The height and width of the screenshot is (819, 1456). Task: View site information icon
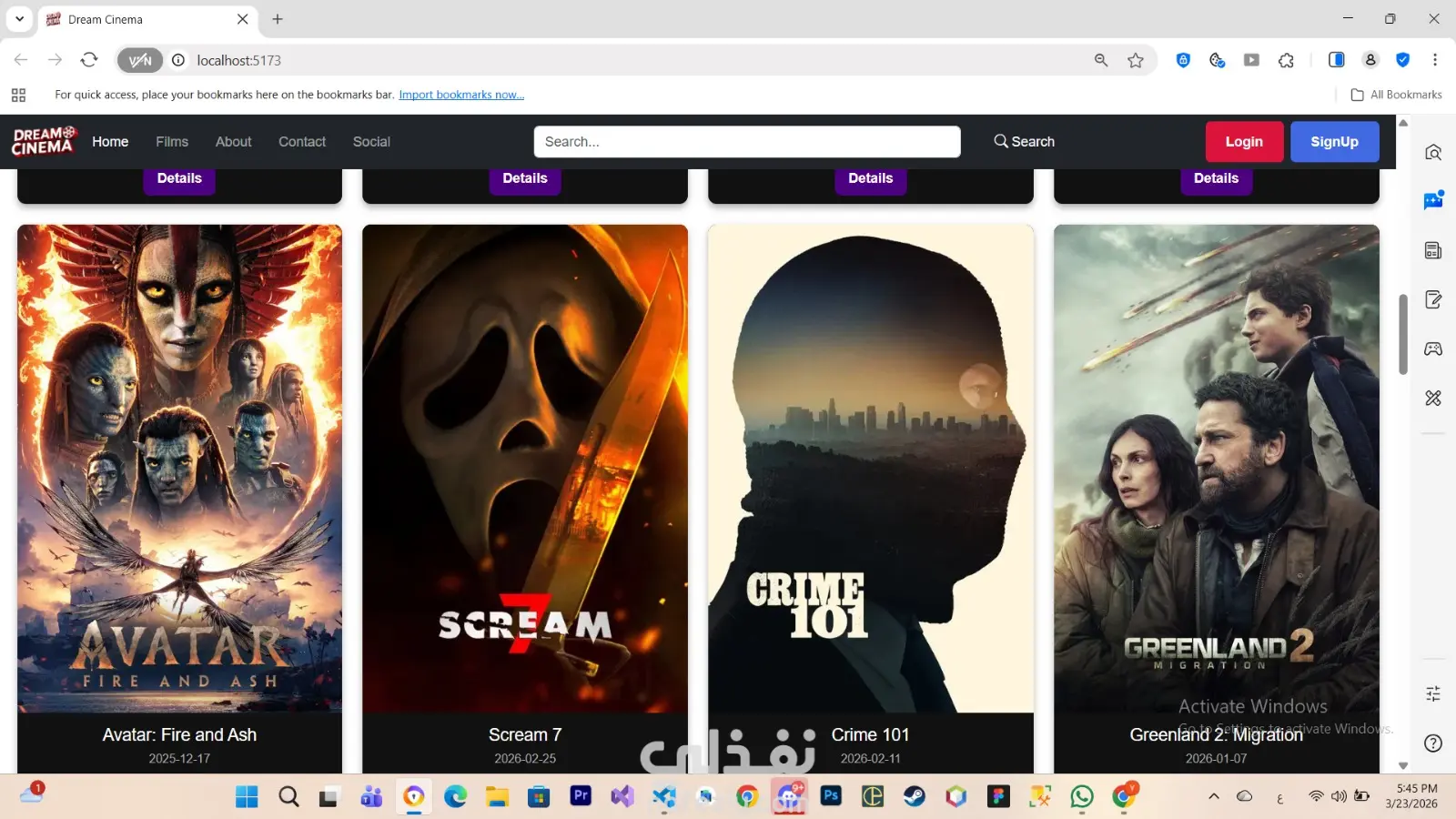tap(178, 60)
